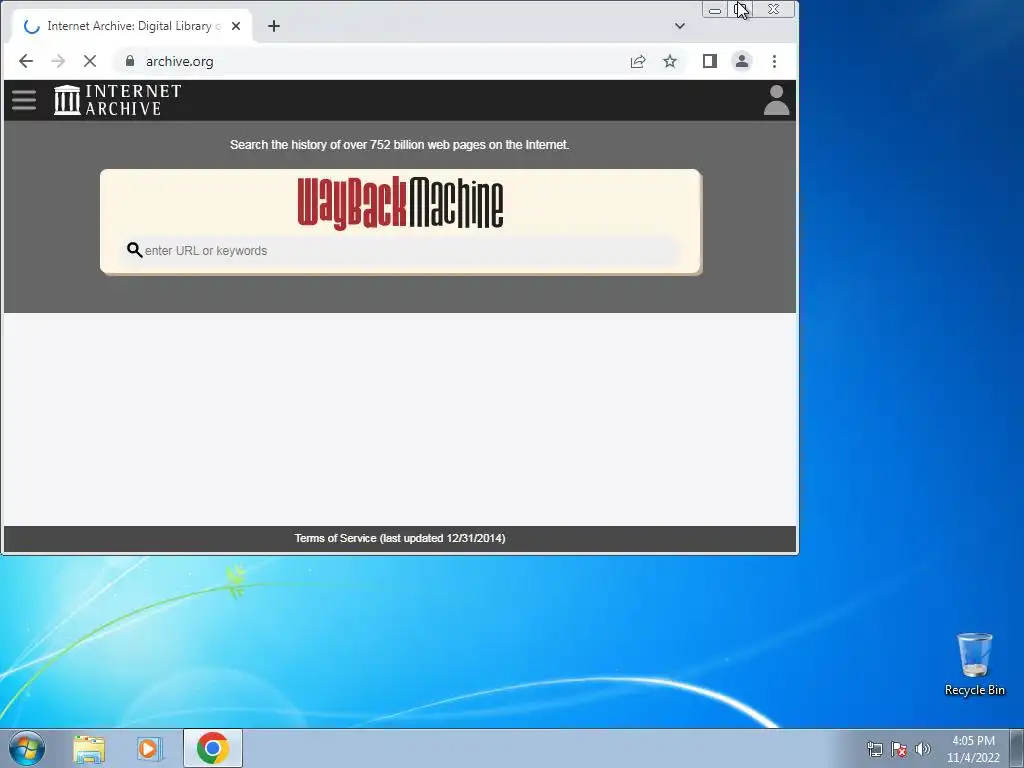Open Chrome profile avatar button
The height and width of the screenshot is (768, 1024).
pos(742,61)
